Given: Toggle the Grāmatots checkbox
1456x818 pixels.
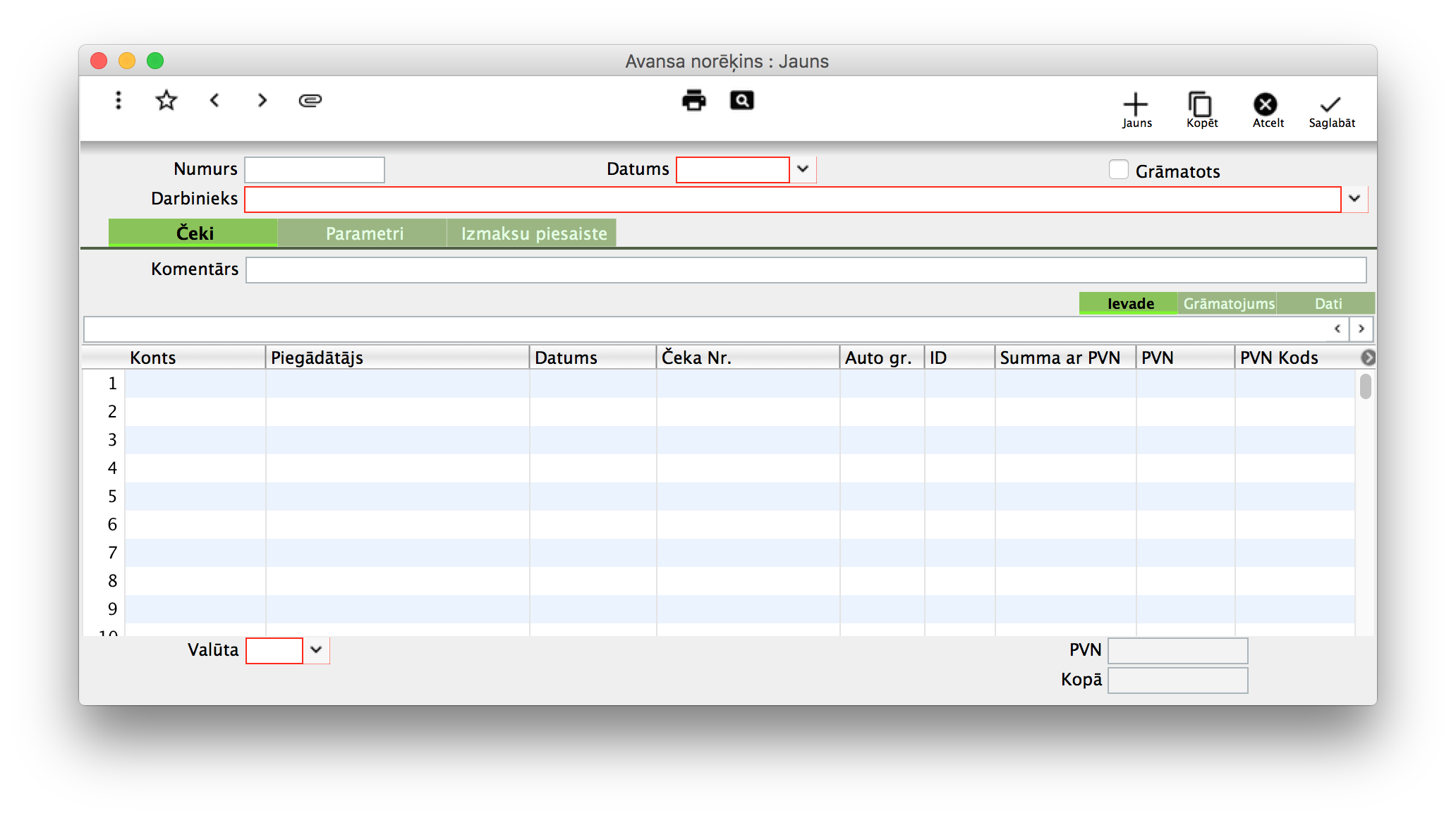Looking at the screenshot, I should (1119, 170).
